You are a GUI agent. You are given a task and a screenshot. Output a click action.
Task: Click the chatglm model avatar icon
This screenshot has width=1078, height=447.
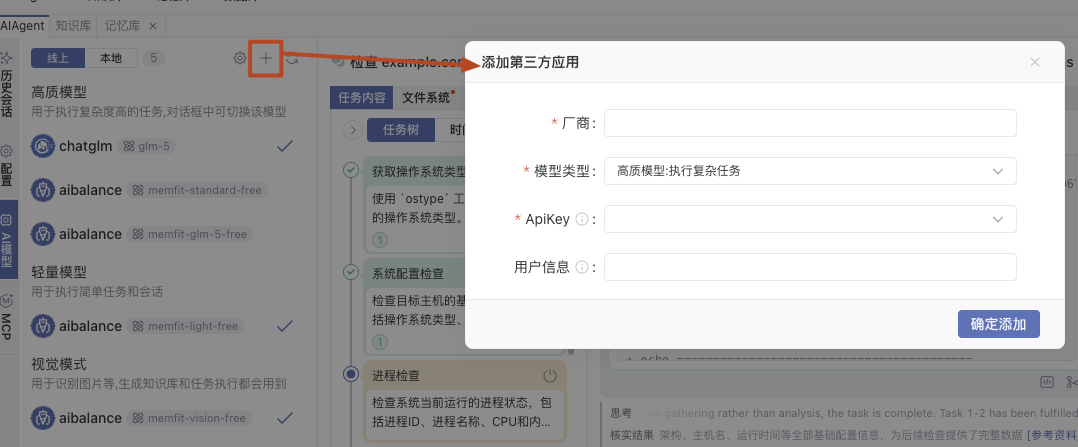(43, 146)
